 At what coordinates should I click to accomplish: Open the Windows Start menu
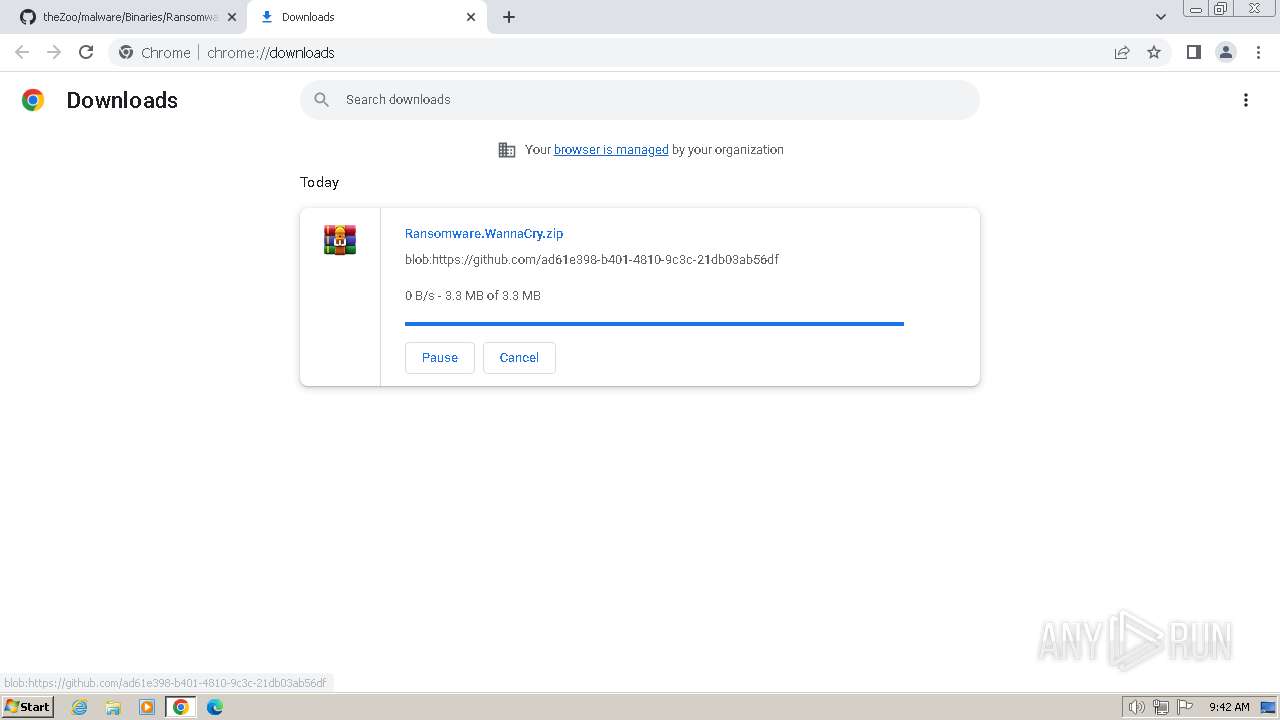(x=27, y=707)
